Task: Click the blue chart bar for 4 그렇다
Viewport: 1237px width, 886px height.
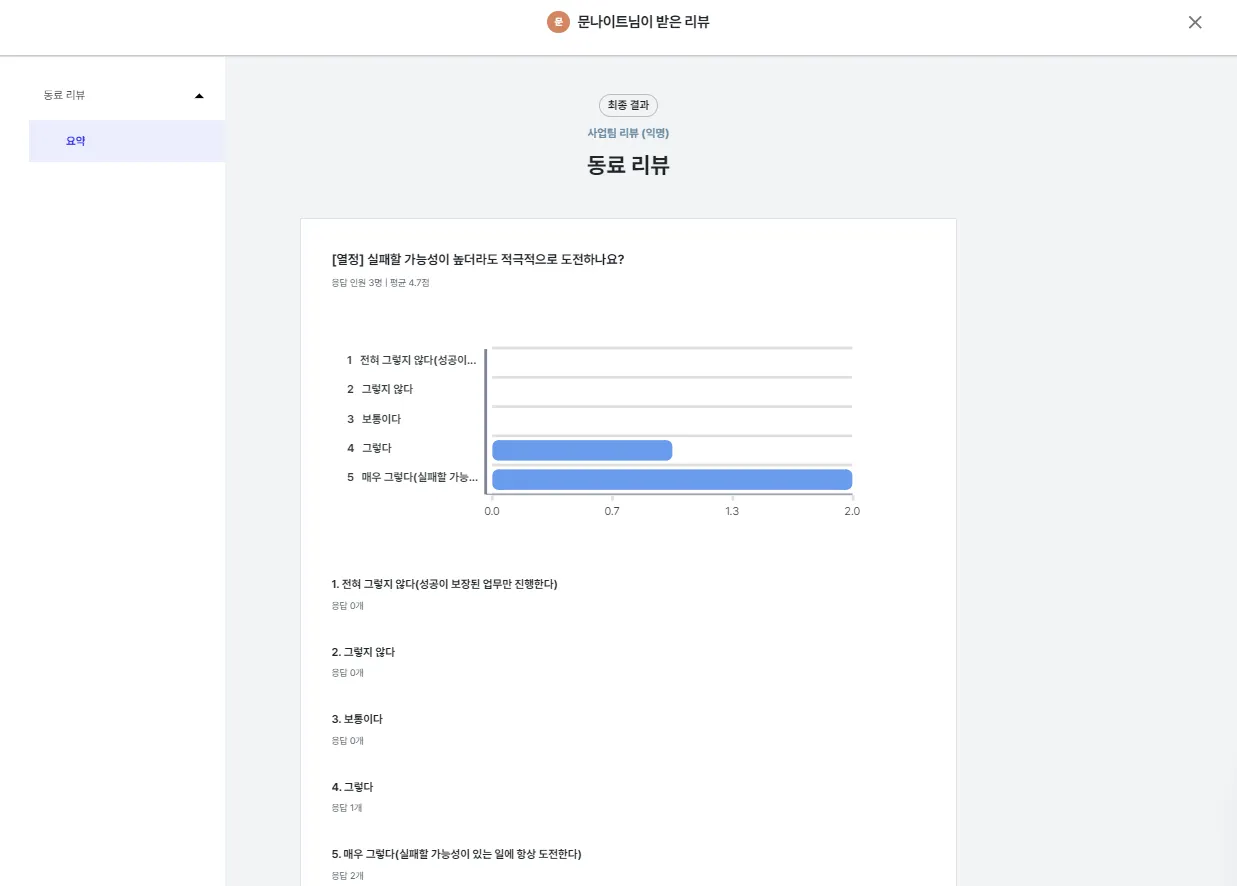Action: 582,450
